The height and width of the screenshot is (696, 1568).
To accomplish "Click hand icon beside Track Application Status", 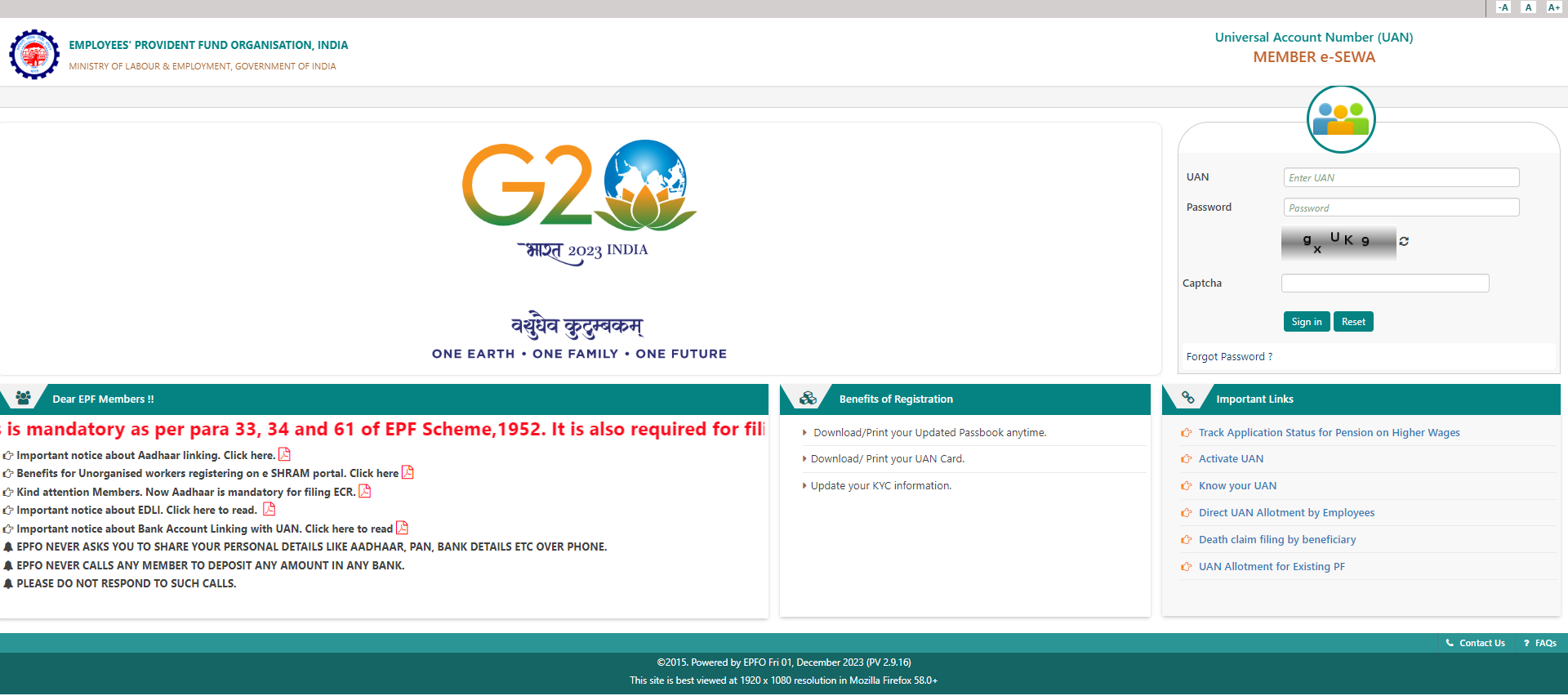I will click(x=1187, y=433).
